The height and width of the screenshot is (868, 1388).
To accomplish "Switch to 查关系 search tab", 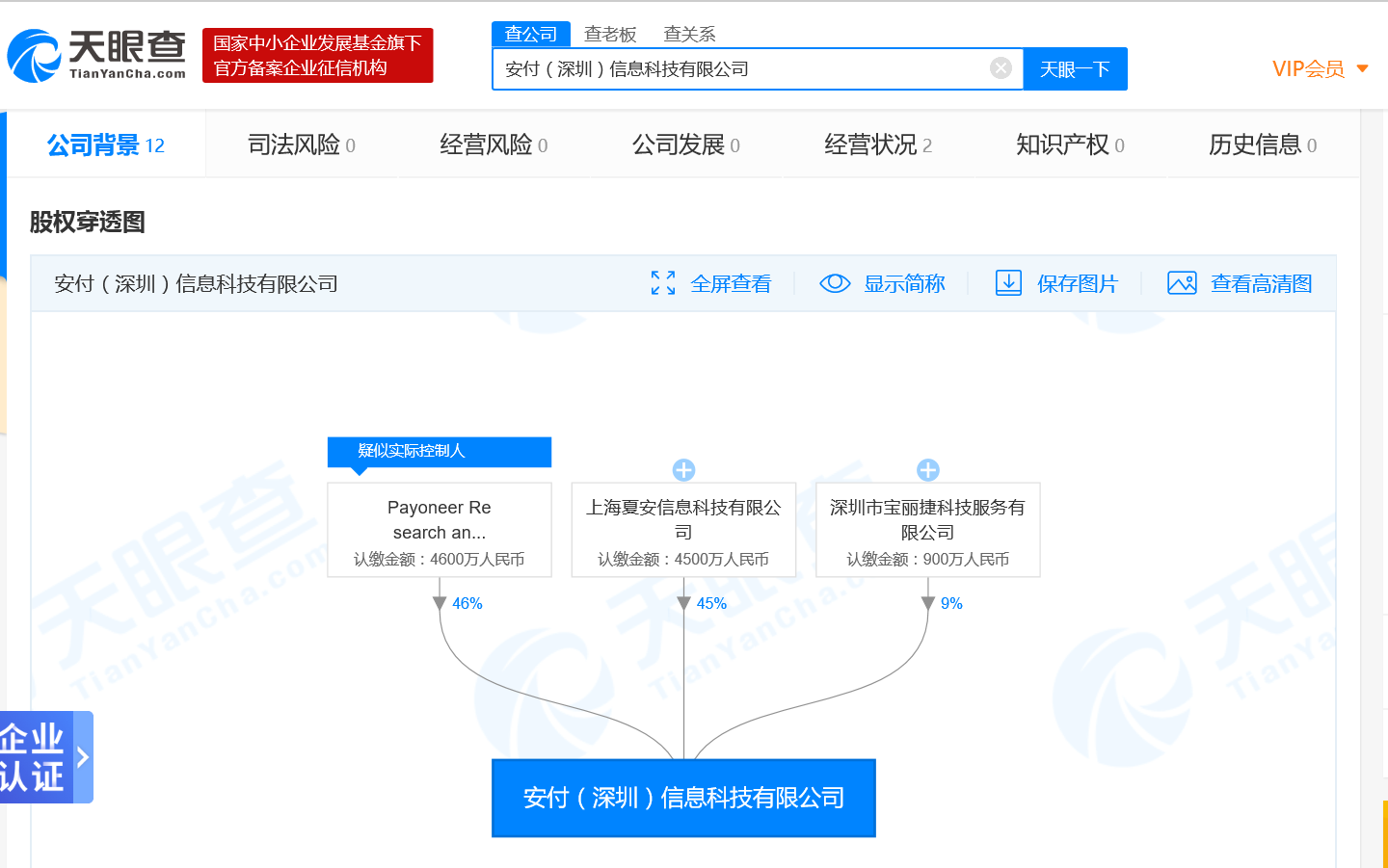I will tap(689, 34).
